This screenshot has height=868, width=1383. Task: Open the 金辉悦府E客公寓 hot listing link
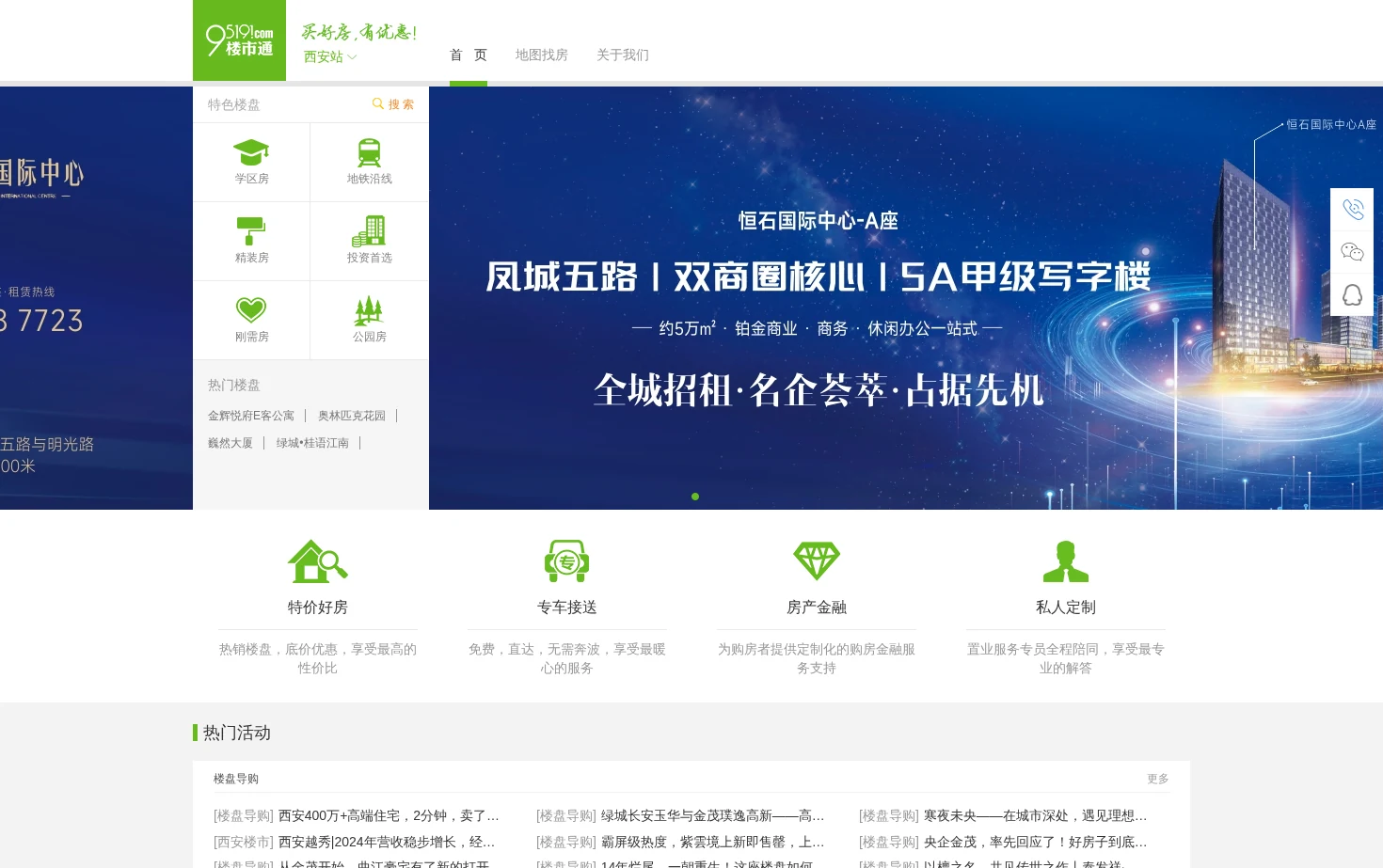[x=251, y=416]
